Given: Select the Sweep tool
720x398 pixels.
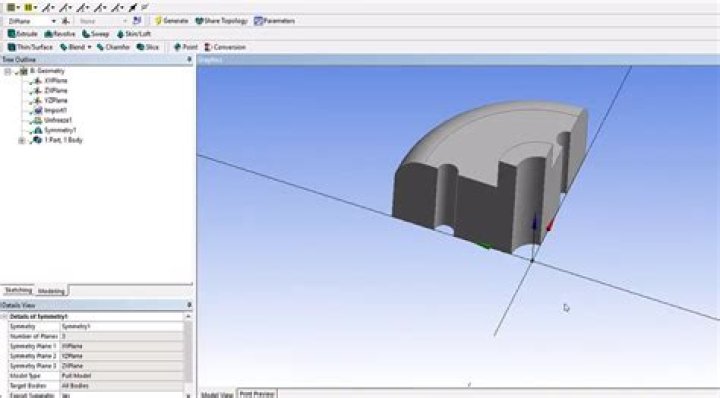Looking at the screenshot, I should (x=96, y=34).
